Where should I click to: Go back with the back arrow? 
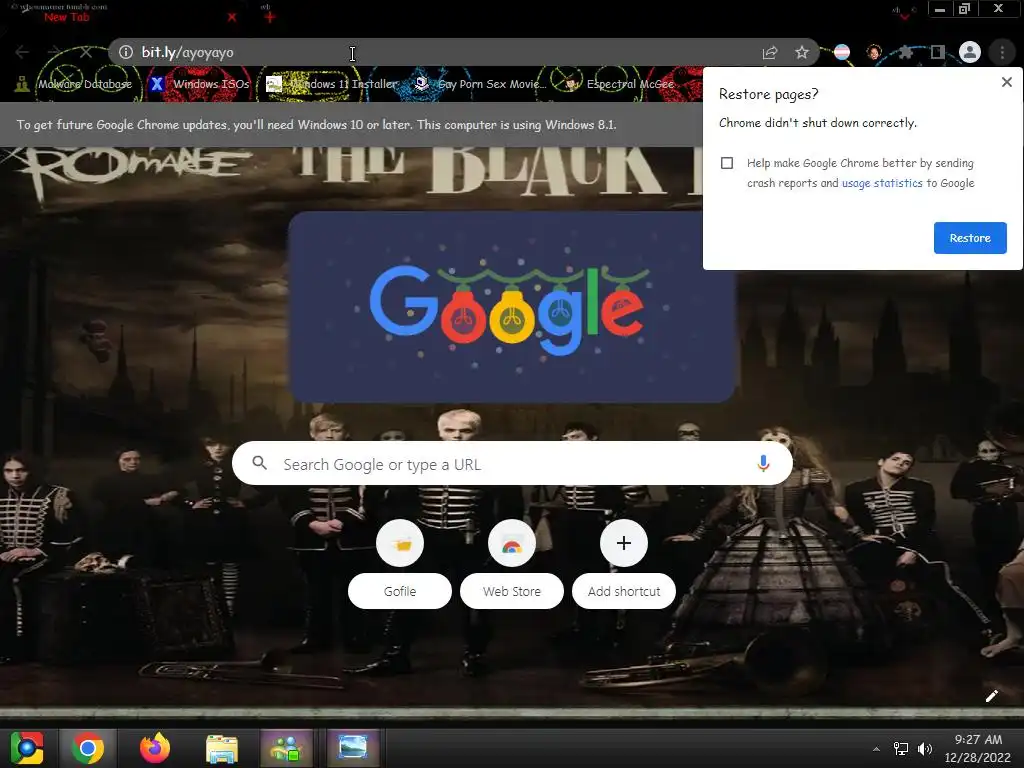pyautogui.click(x=22, y=52)
